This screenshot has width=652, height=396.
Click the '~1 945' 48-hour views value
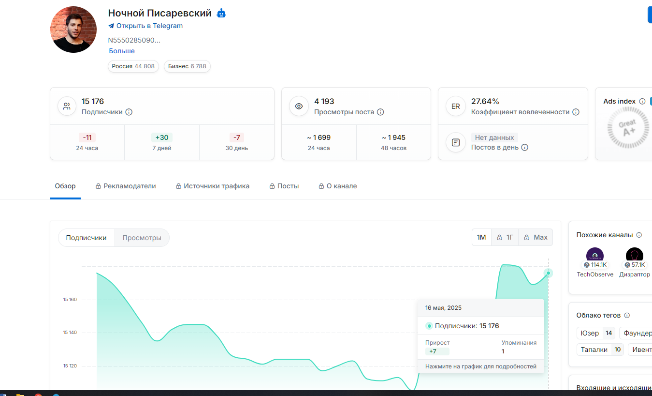click(393, 137)
